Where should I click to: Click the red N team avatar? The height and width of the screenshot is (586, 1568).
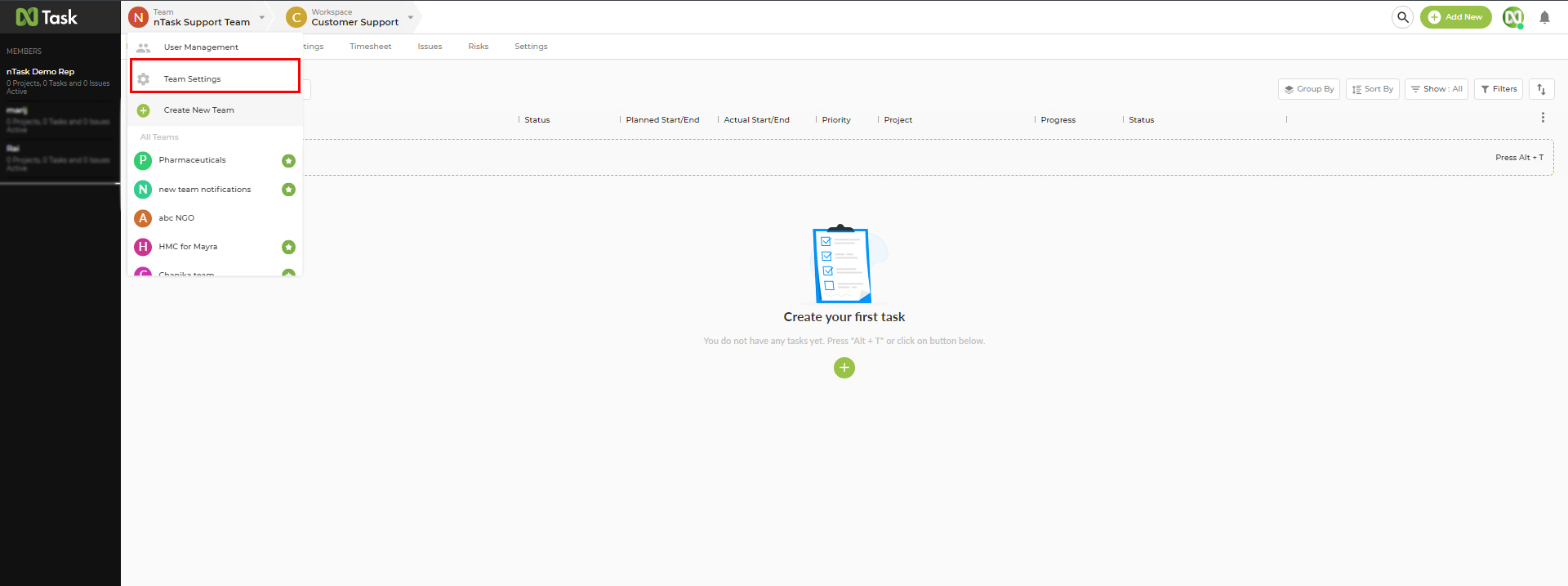pos(139,17)
